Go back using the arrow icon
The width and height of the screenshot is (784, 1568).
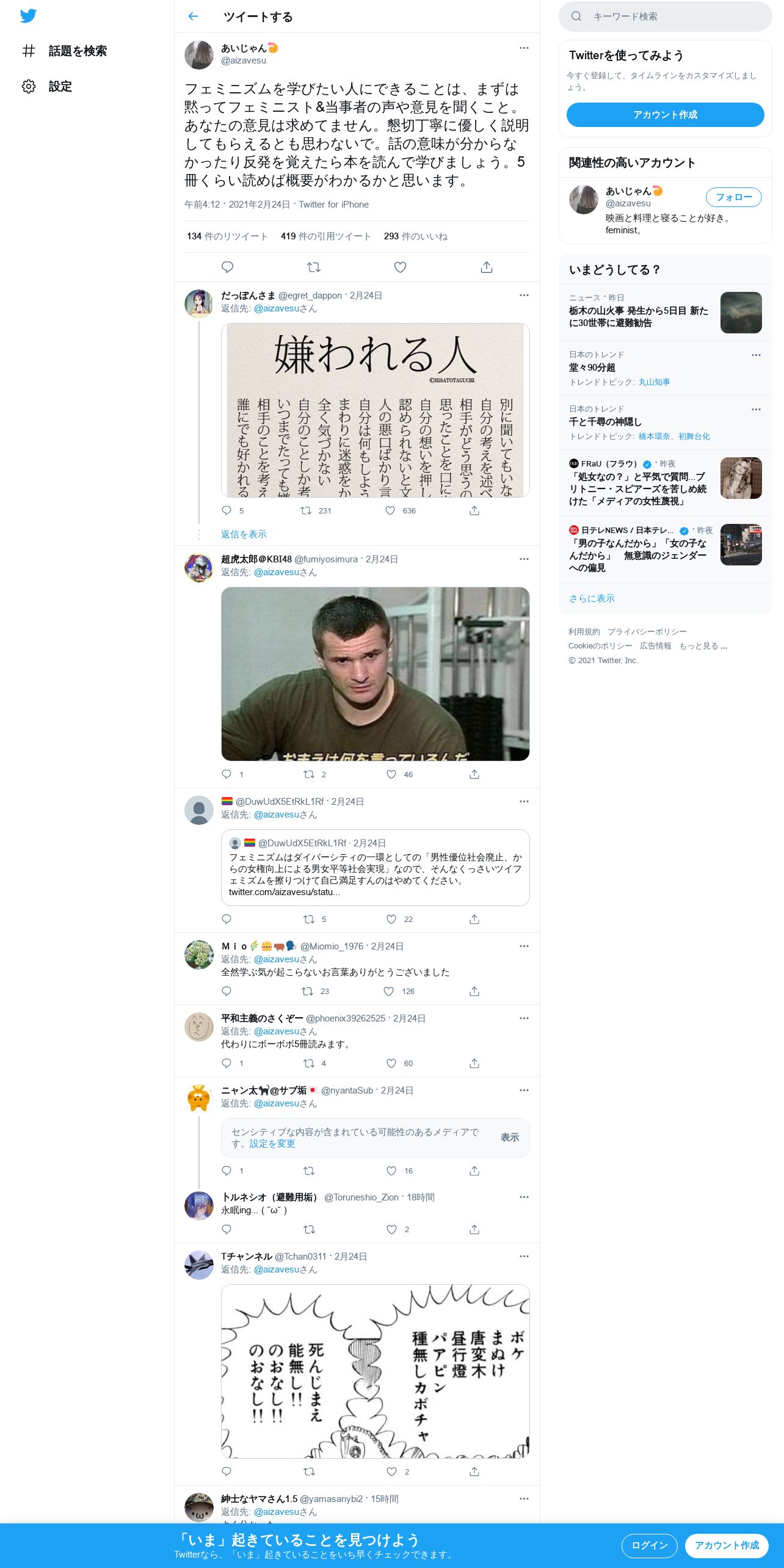[x=194, y=16]
